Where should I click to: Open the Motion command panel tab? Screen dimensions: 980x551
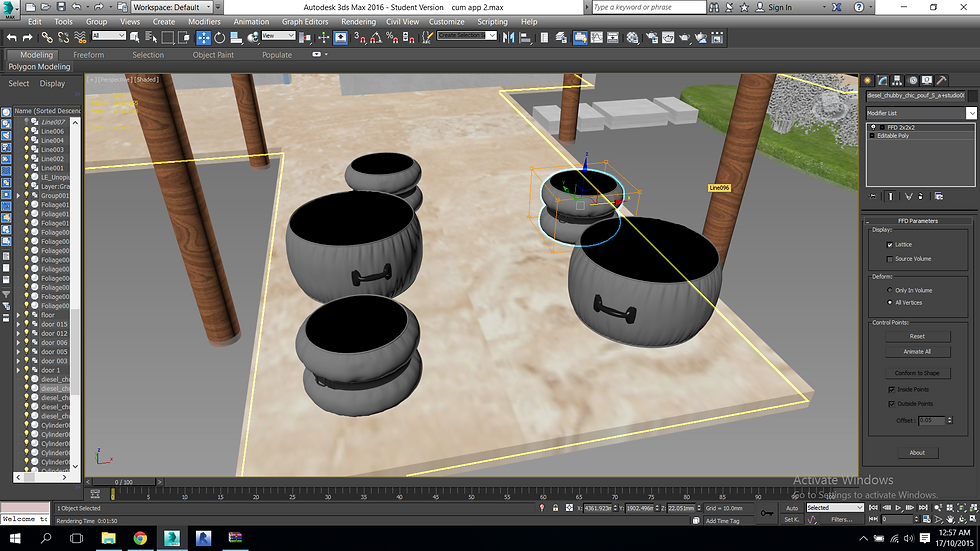[x=912, y=81]
